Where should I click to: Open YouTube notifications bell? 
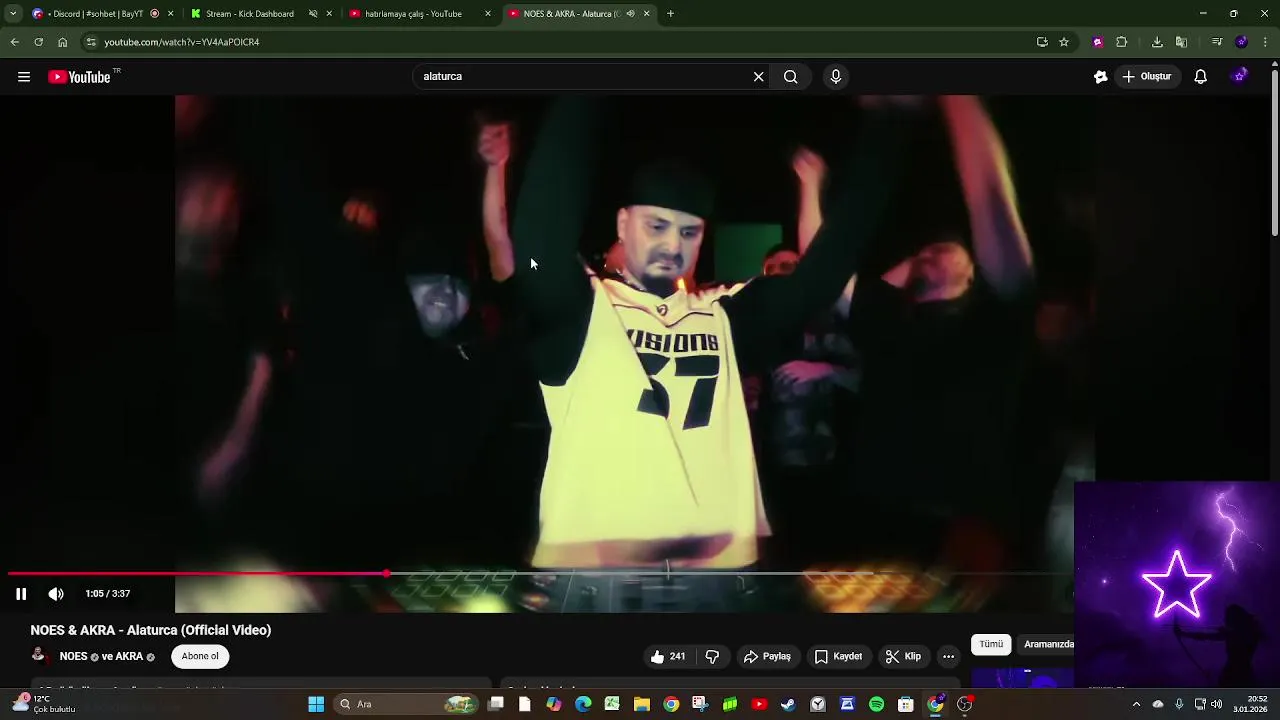pos(1201,77)
